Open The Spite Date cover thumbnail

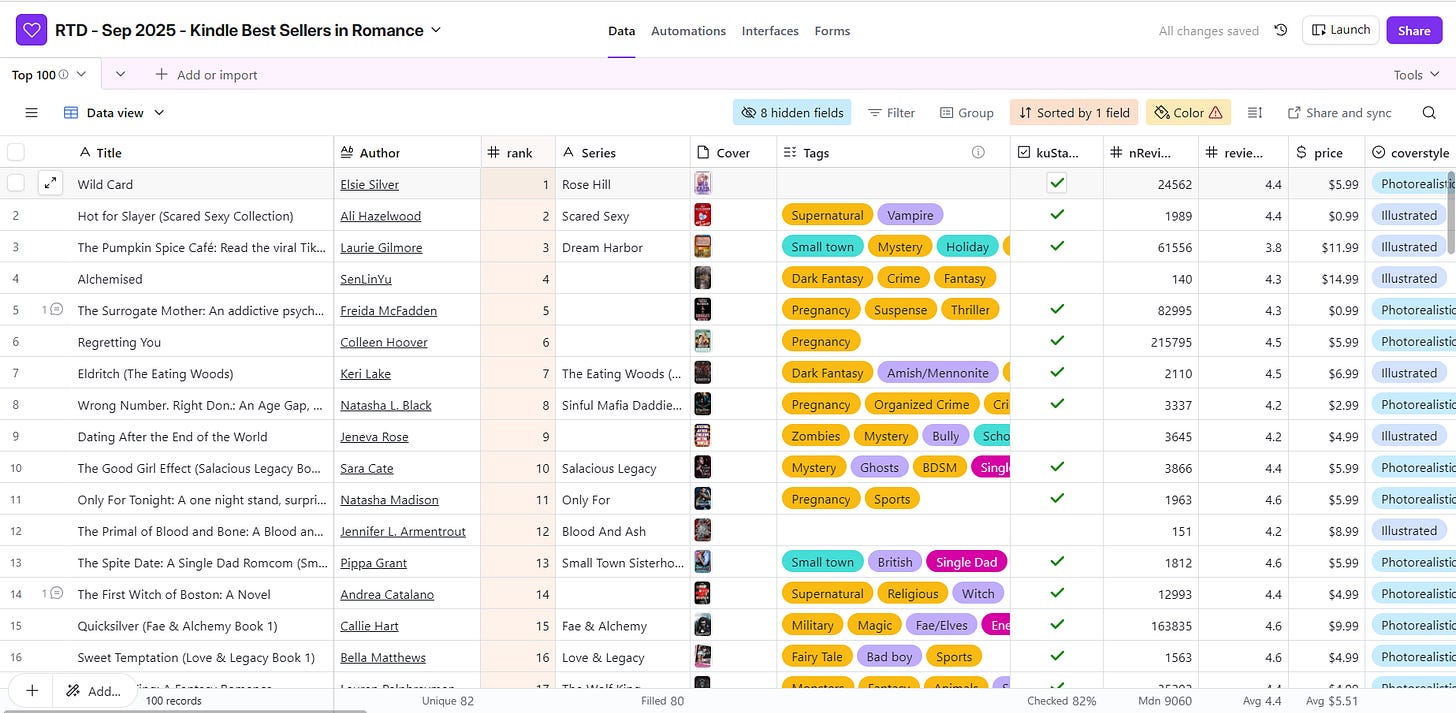[x=703, y=562]
